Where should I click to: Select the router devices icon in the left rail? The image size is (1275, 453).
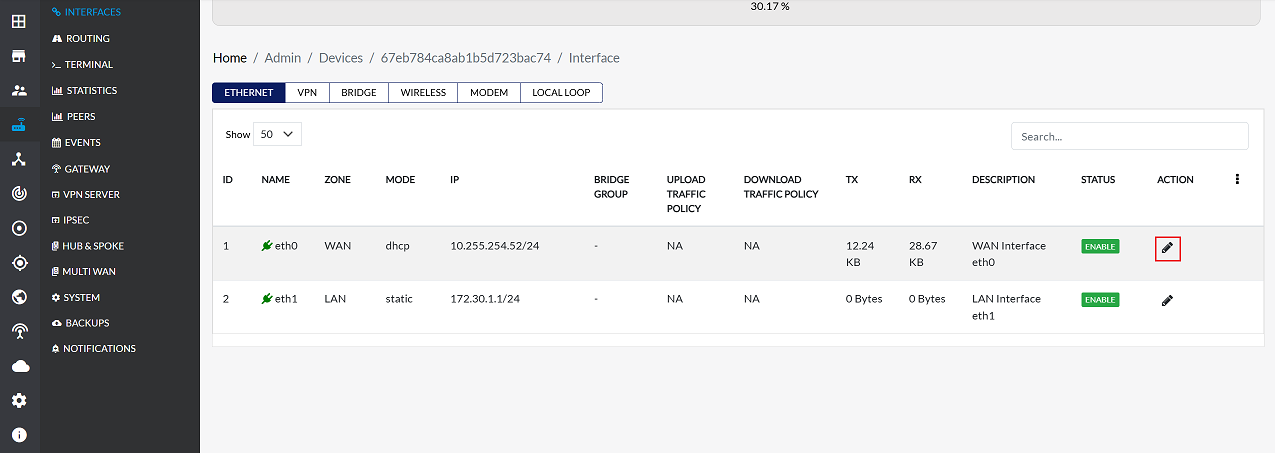click(19, 126)
